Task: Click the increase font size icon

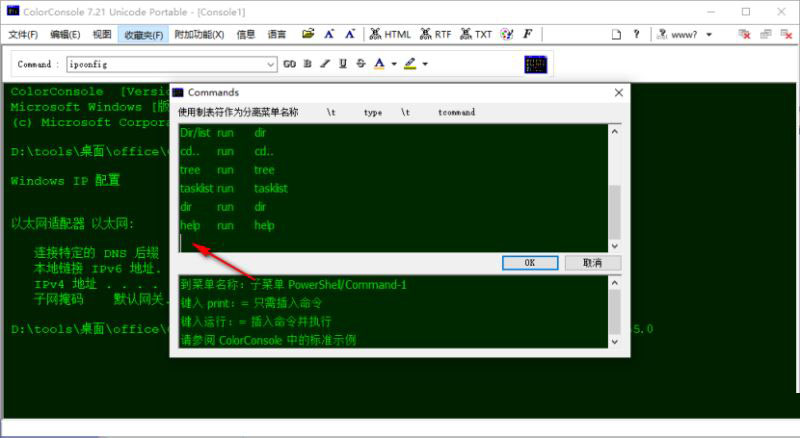Action: click(x=329, y=34)
